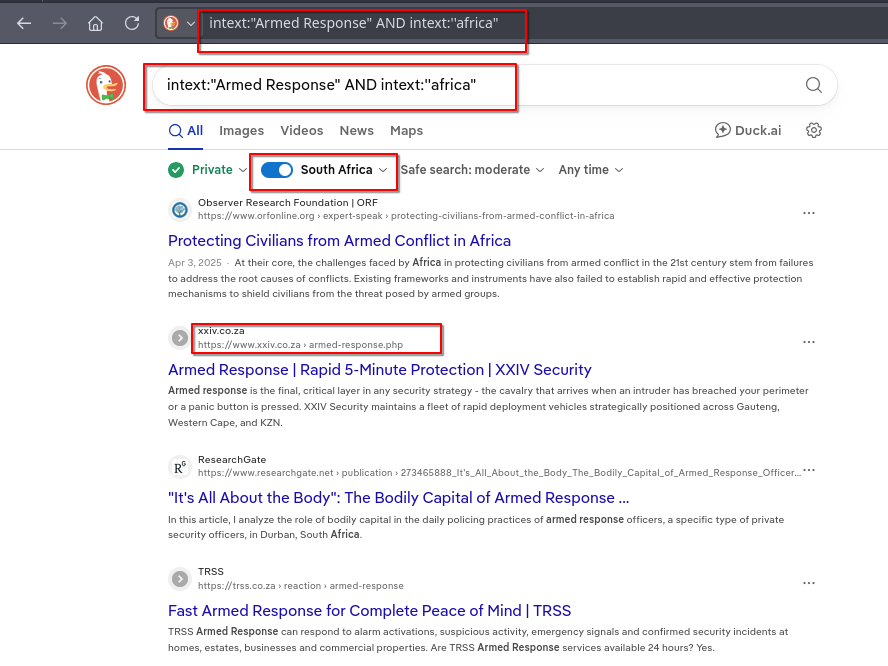Switch to the Maps tab
The image size is (888, 666).
(x=407, y=131)
